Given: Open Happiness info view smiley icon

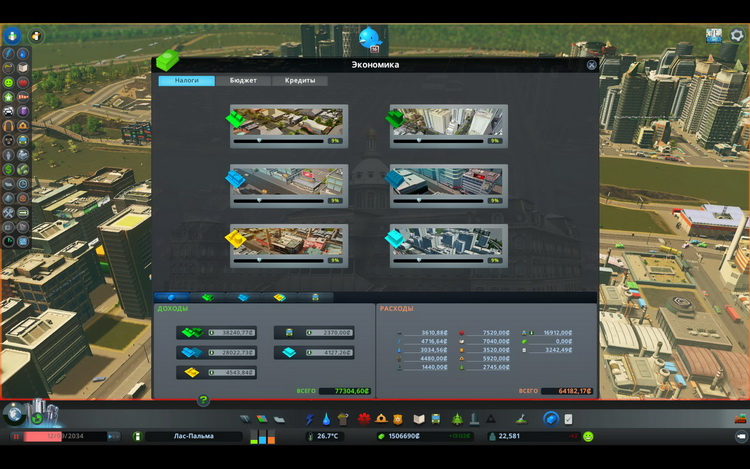Looking at the screenshot, I should 9,83.
